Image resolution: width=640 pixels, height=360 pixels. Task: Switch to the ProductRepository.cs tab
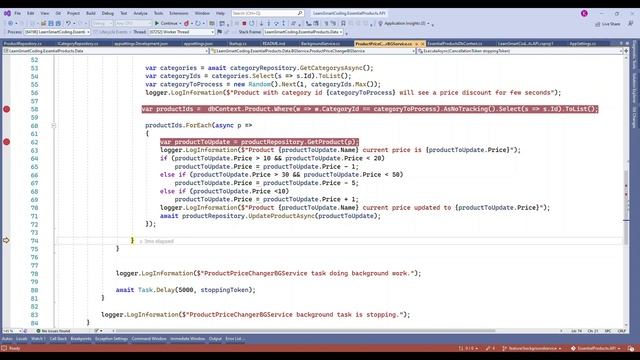point(22,43)
